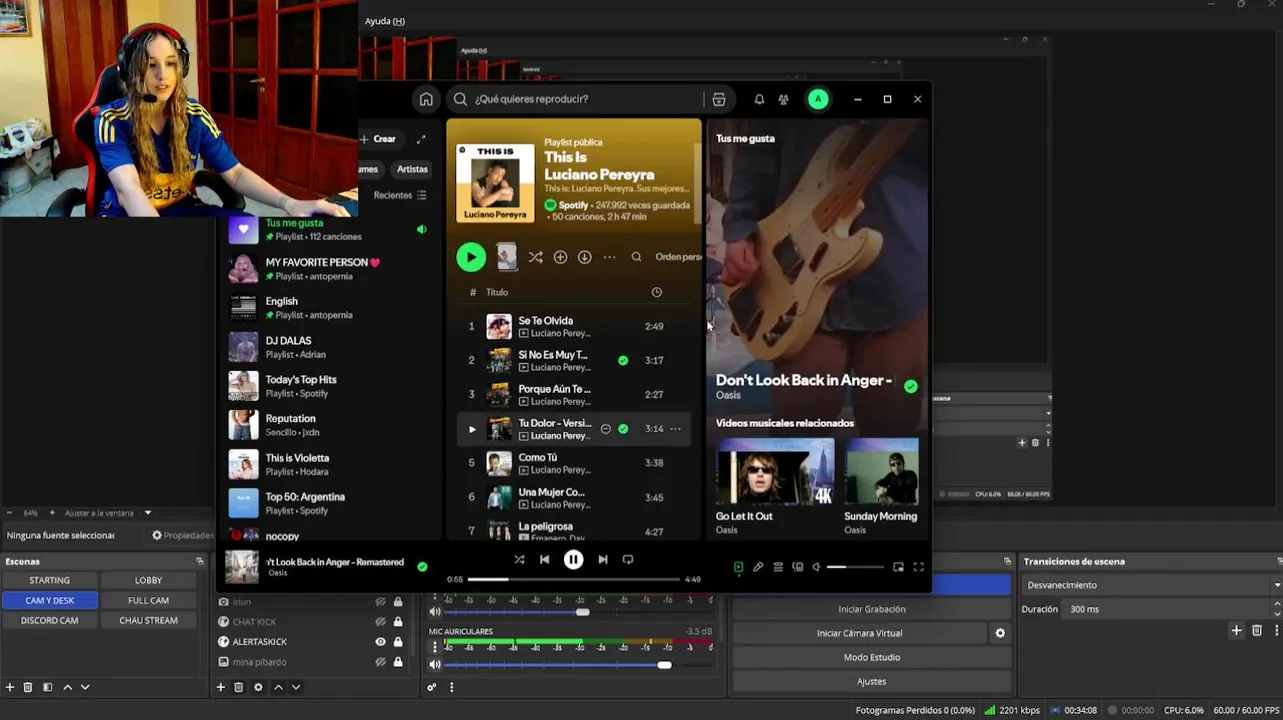This screenshot has height=720, width=1283.
Task: Open more options for Tu Dolor track
Action: [x=675, y=429]
